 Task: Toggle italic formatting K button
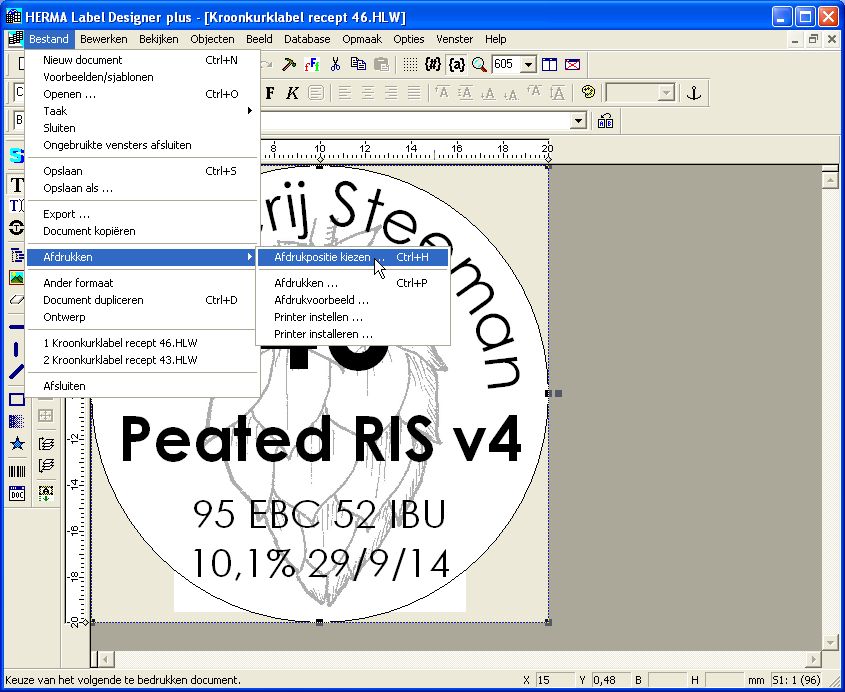(292, 93)
